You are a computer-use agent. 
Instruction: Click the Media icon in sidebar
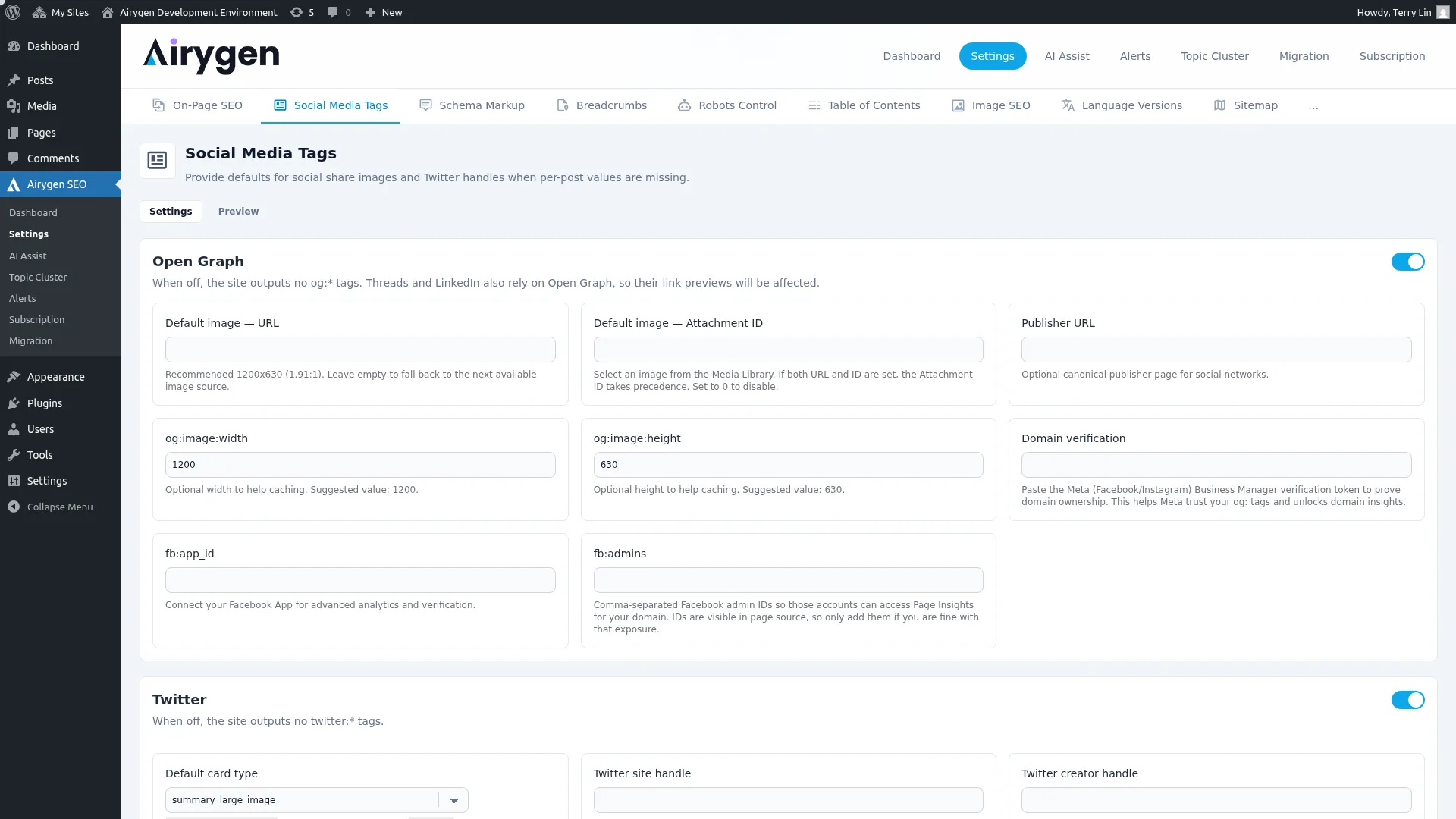(x=14, y=106)
